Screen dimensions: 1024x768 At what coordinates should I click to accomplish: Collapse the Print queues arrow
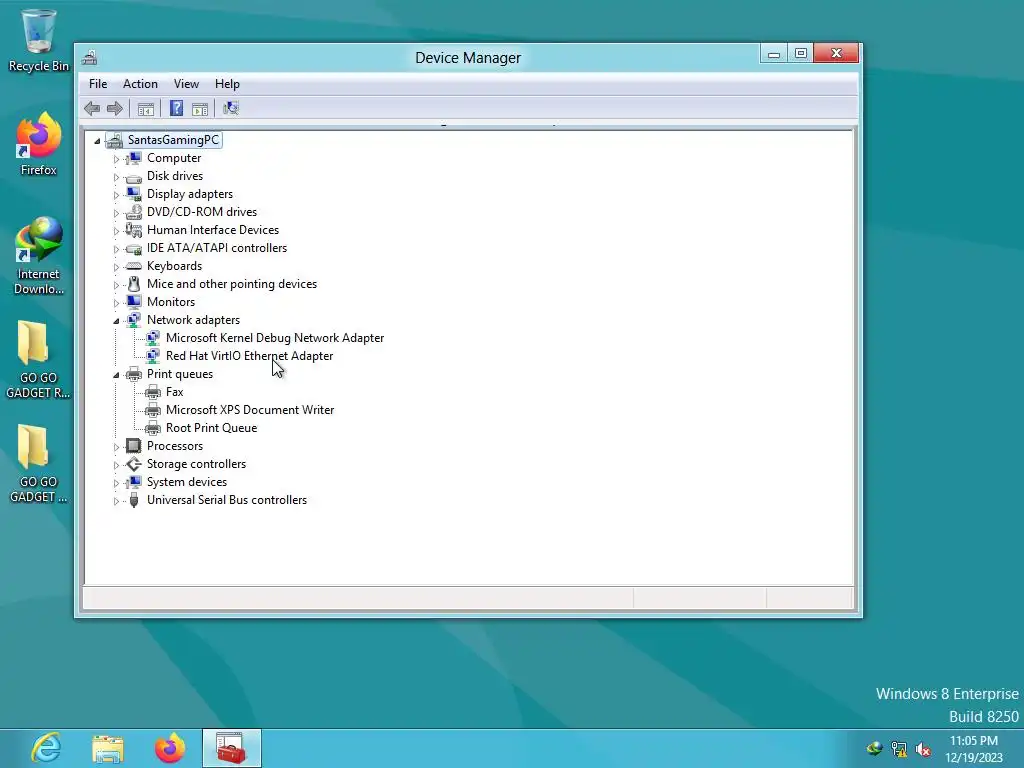pos(116,375)
